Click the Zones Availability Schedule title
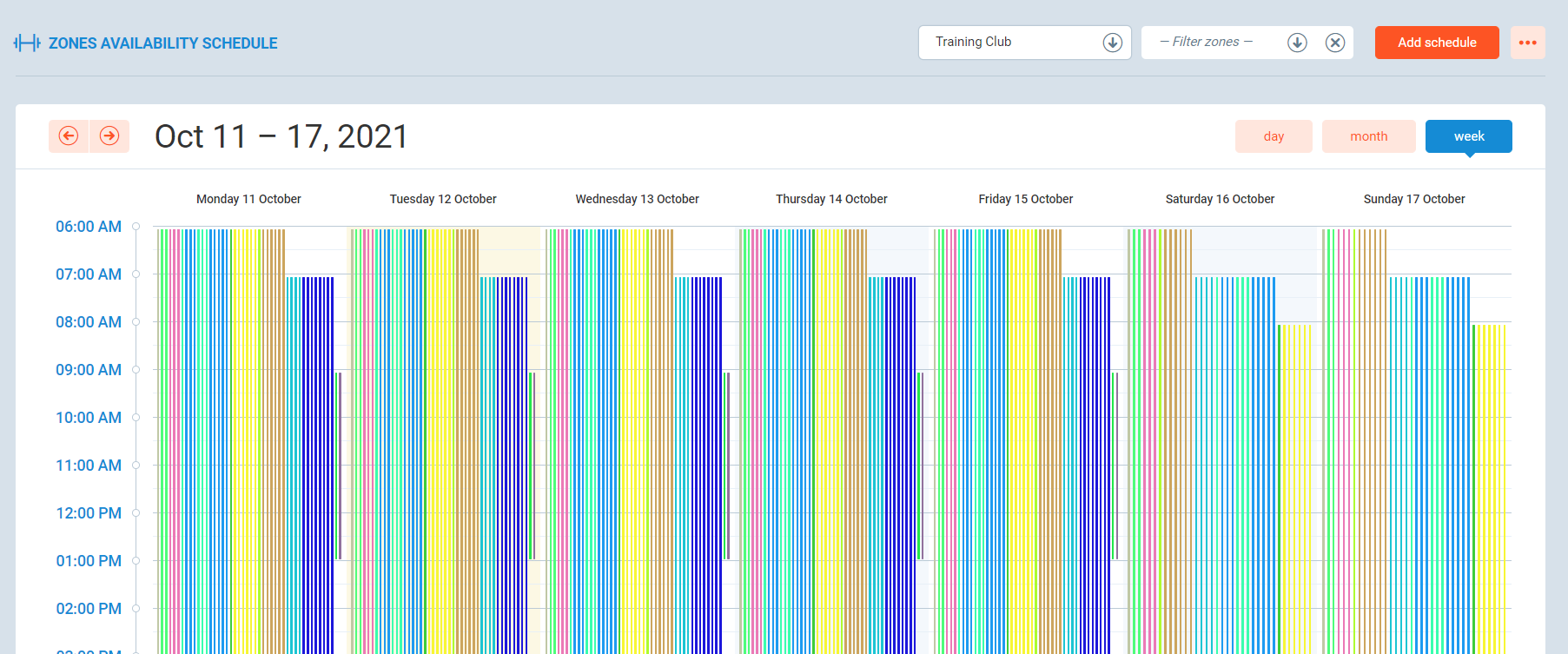The height and width of the screenshot is (654, 1568). tap(163, 43)
